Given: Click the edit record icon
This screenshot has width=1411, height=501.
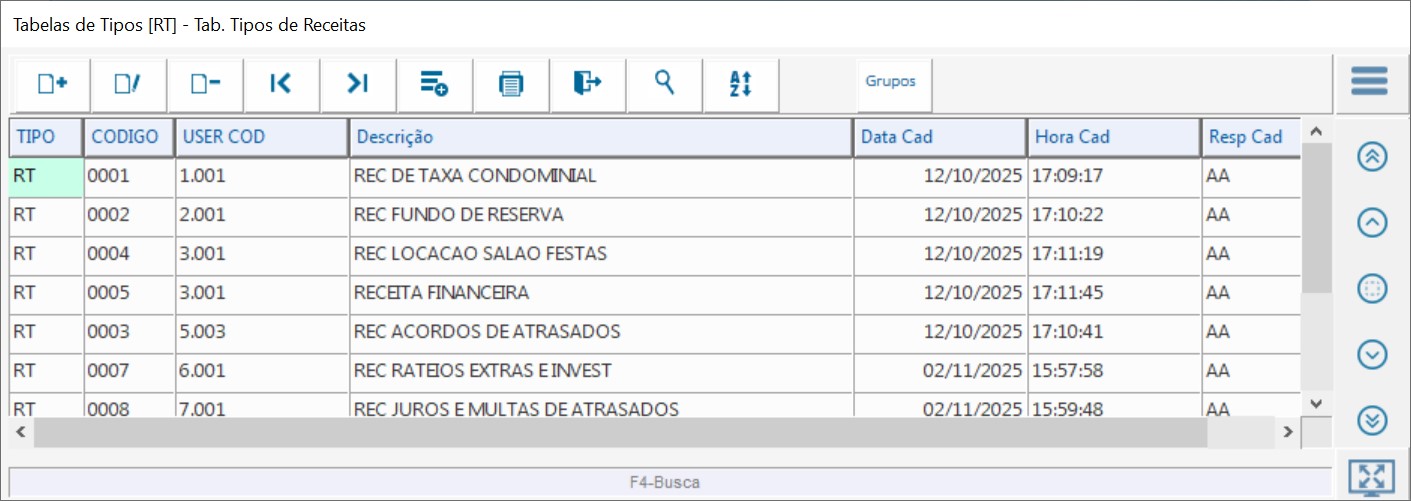Looking at the screenshot, I should [128, 84].
